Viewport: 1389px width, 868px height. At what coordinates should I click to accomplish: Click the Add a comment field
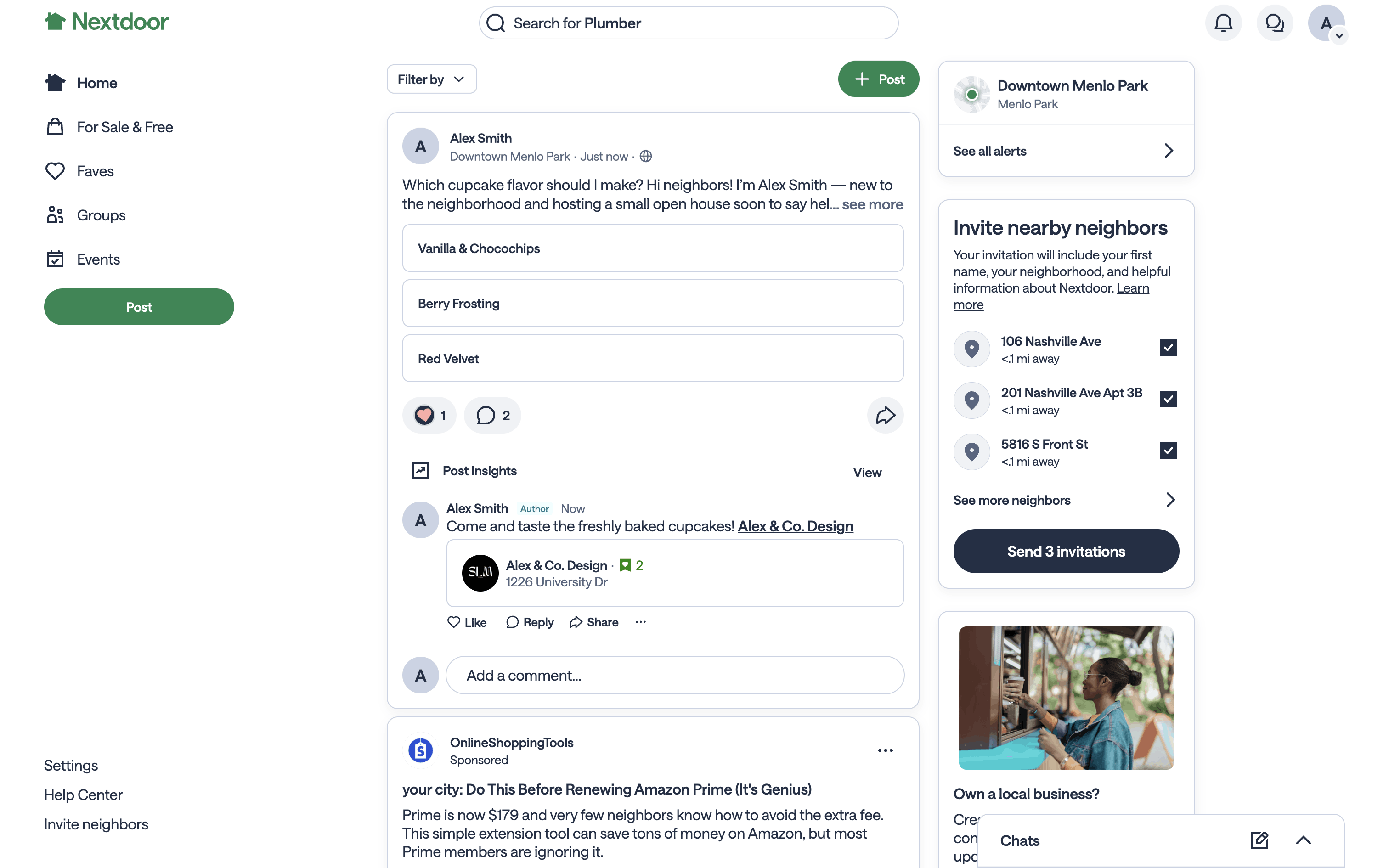(x=674, y=675)
